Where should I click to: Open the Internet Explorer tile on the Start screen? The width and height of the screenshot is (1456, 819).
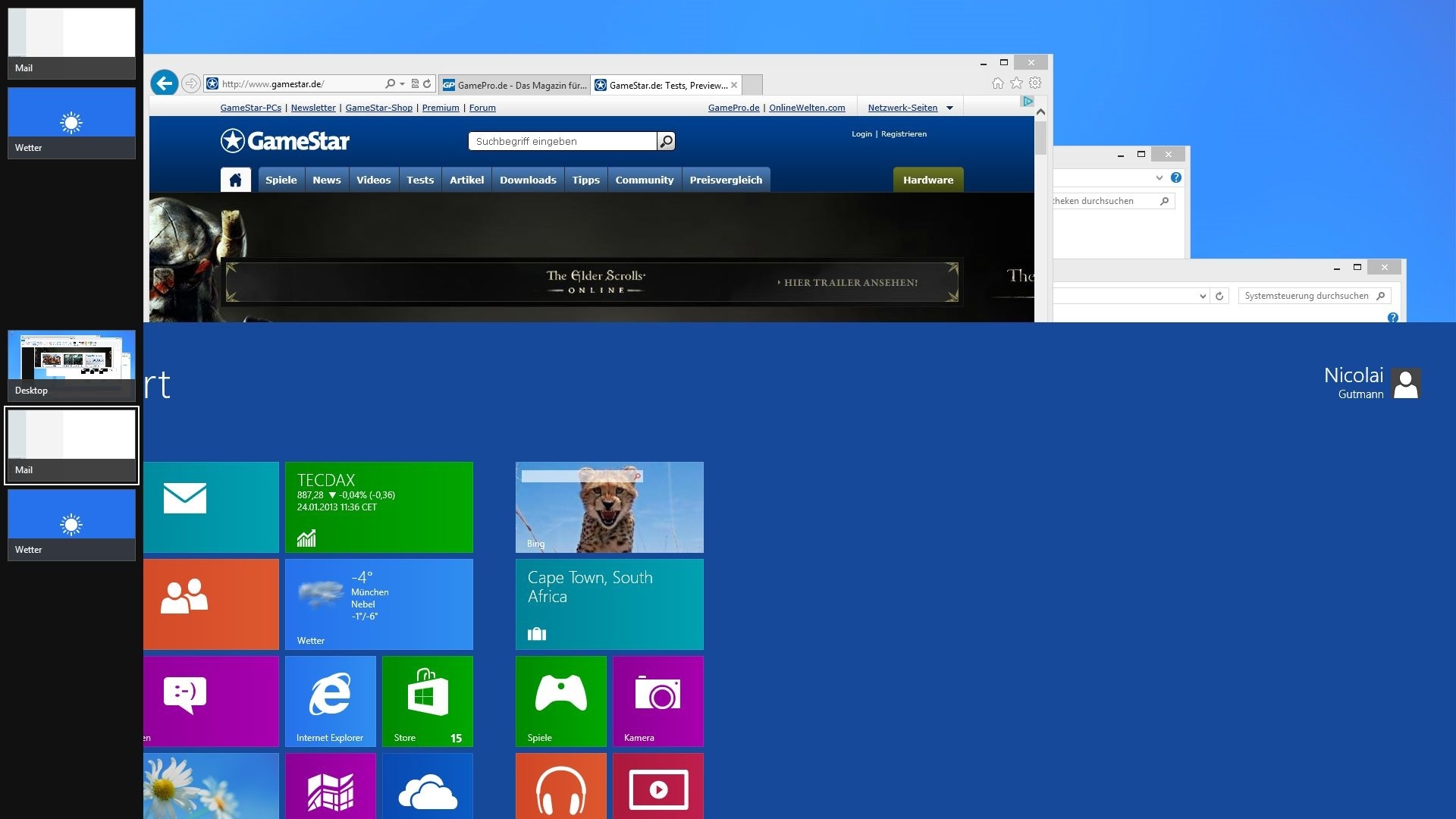pos(331,701)
